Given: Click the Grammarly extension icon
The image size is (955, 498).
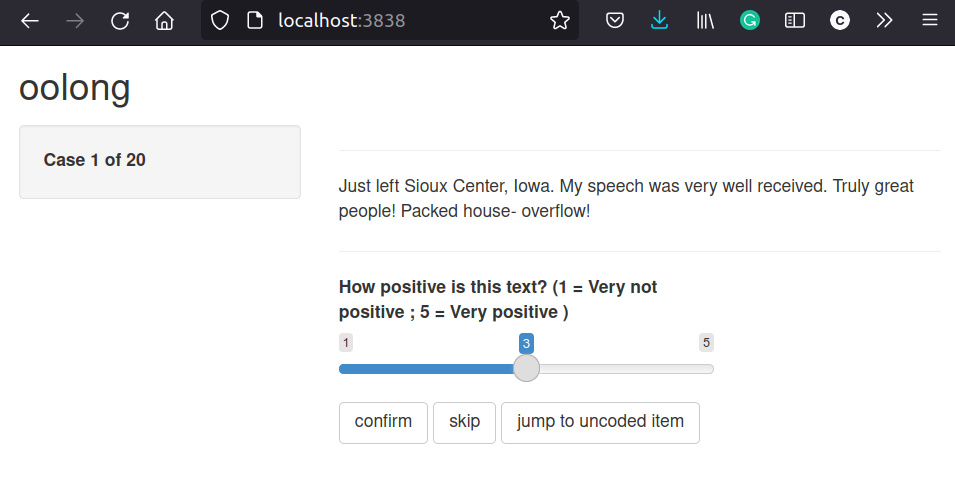Looking at the screenshot, I should pyautogui.click(x=750, y=21).
